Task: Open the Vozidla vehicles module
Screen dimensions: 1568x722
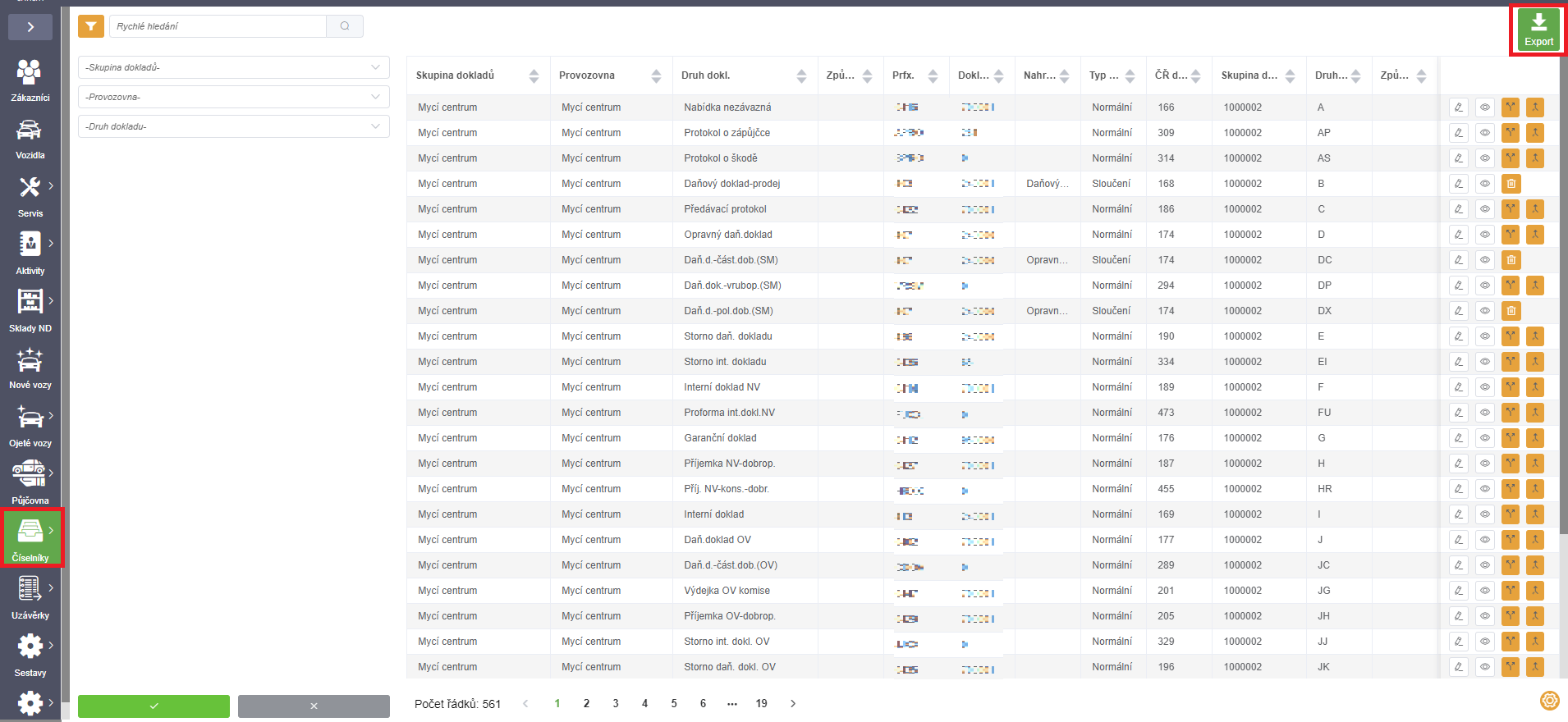Action: click(x=30, y=138)
